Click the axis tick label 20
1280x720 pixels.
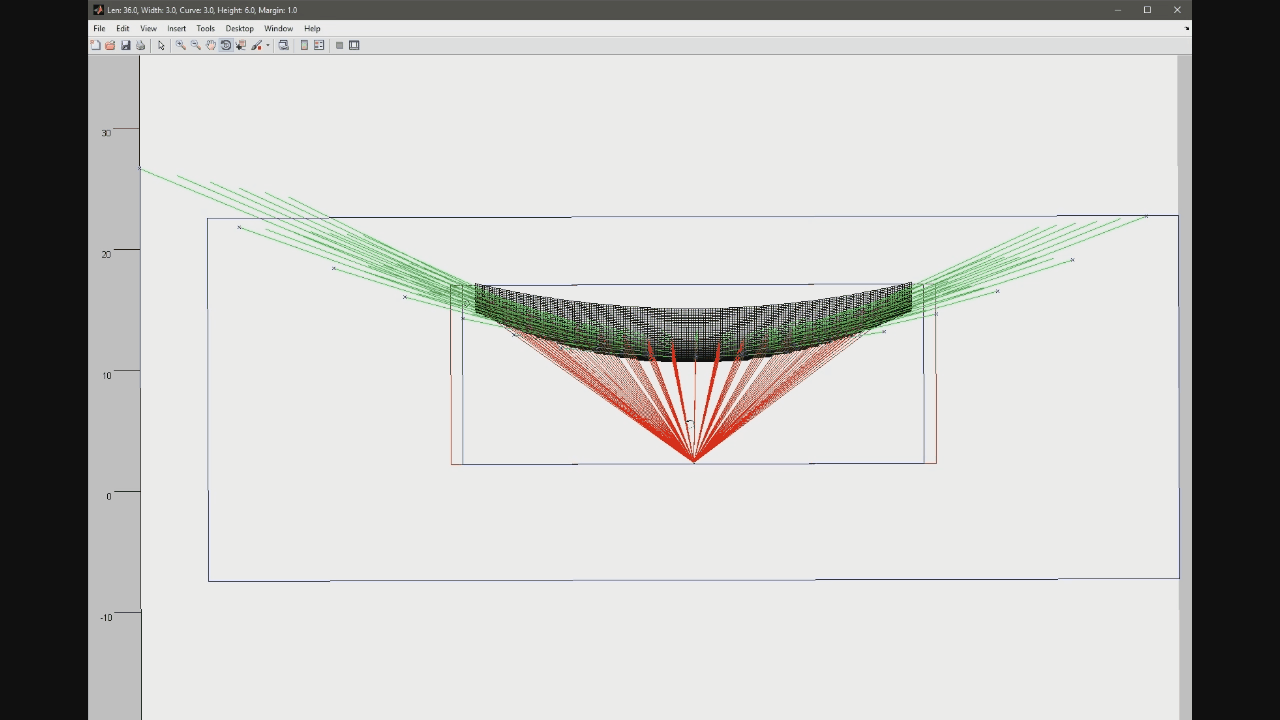(x=106, y=254)
